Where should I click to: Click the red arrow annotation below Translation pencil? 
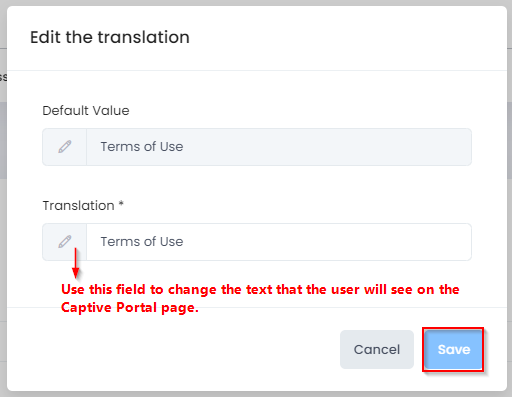pyautogui.click(x=76, y=263)
